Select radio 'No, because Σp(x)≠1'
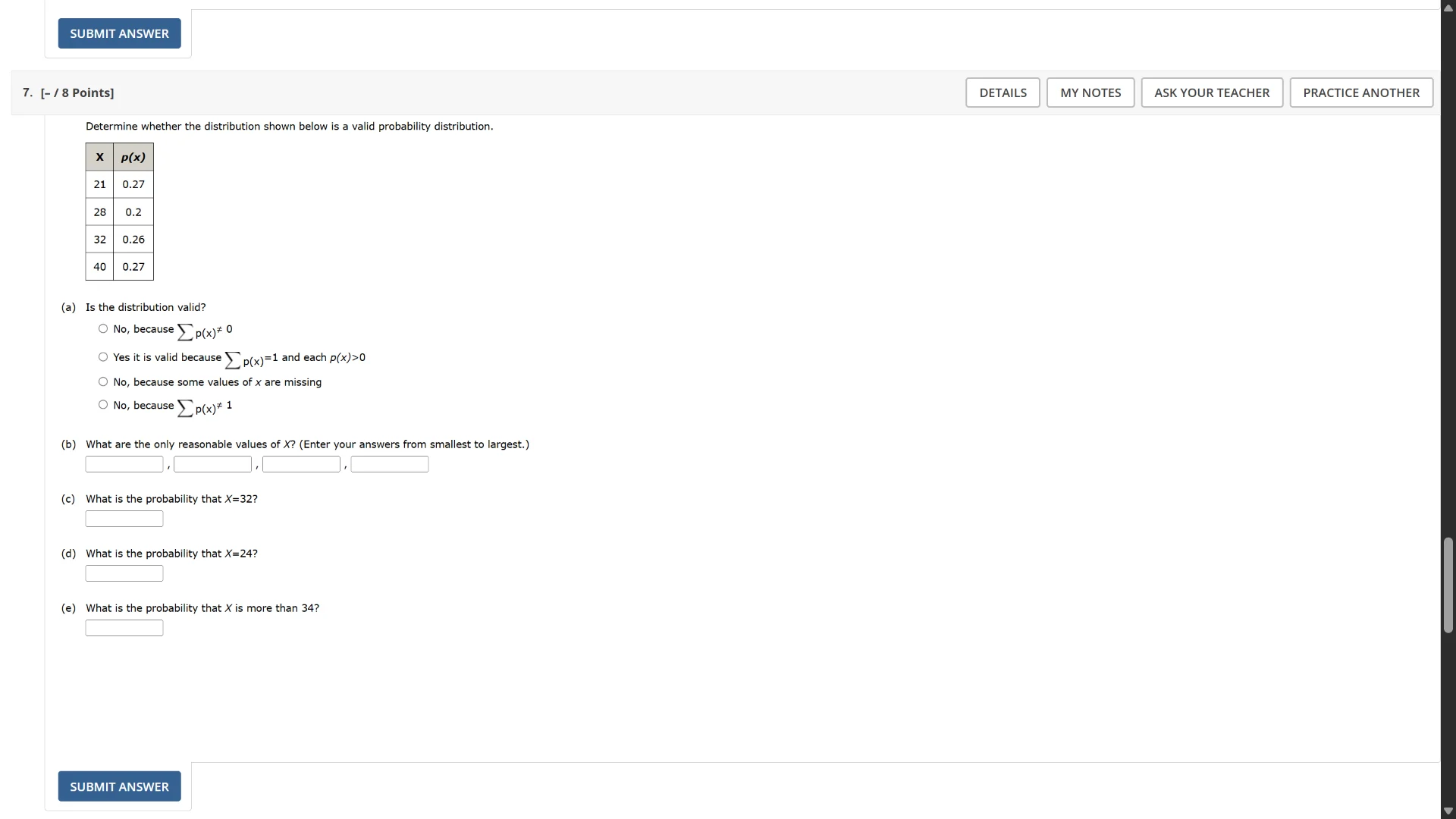 [103, 405]
